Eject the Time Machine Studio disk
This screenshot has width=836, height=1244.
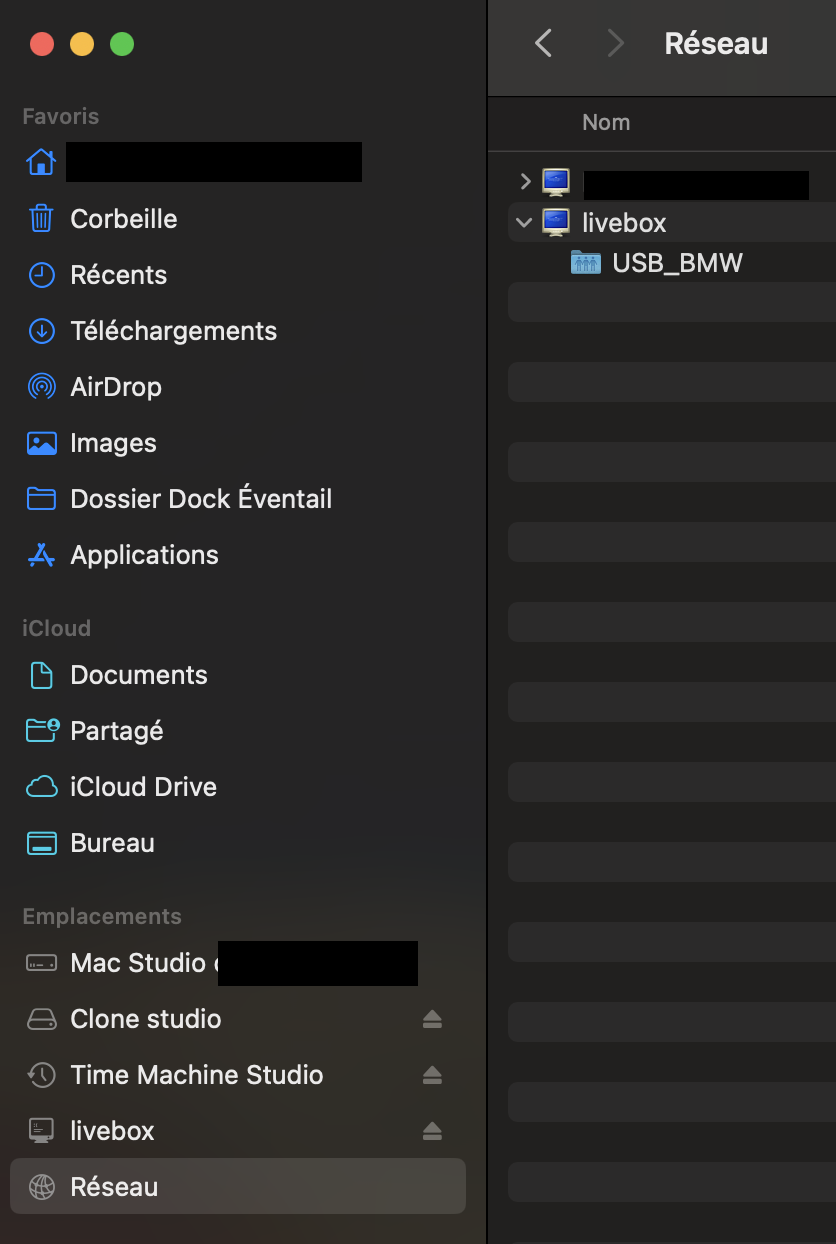click(x=432, y=1075)
